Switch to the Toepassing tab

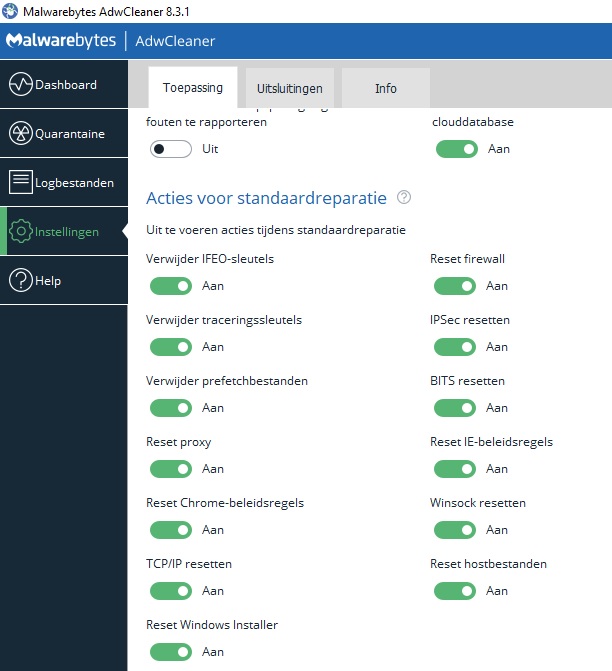(193, 87)
